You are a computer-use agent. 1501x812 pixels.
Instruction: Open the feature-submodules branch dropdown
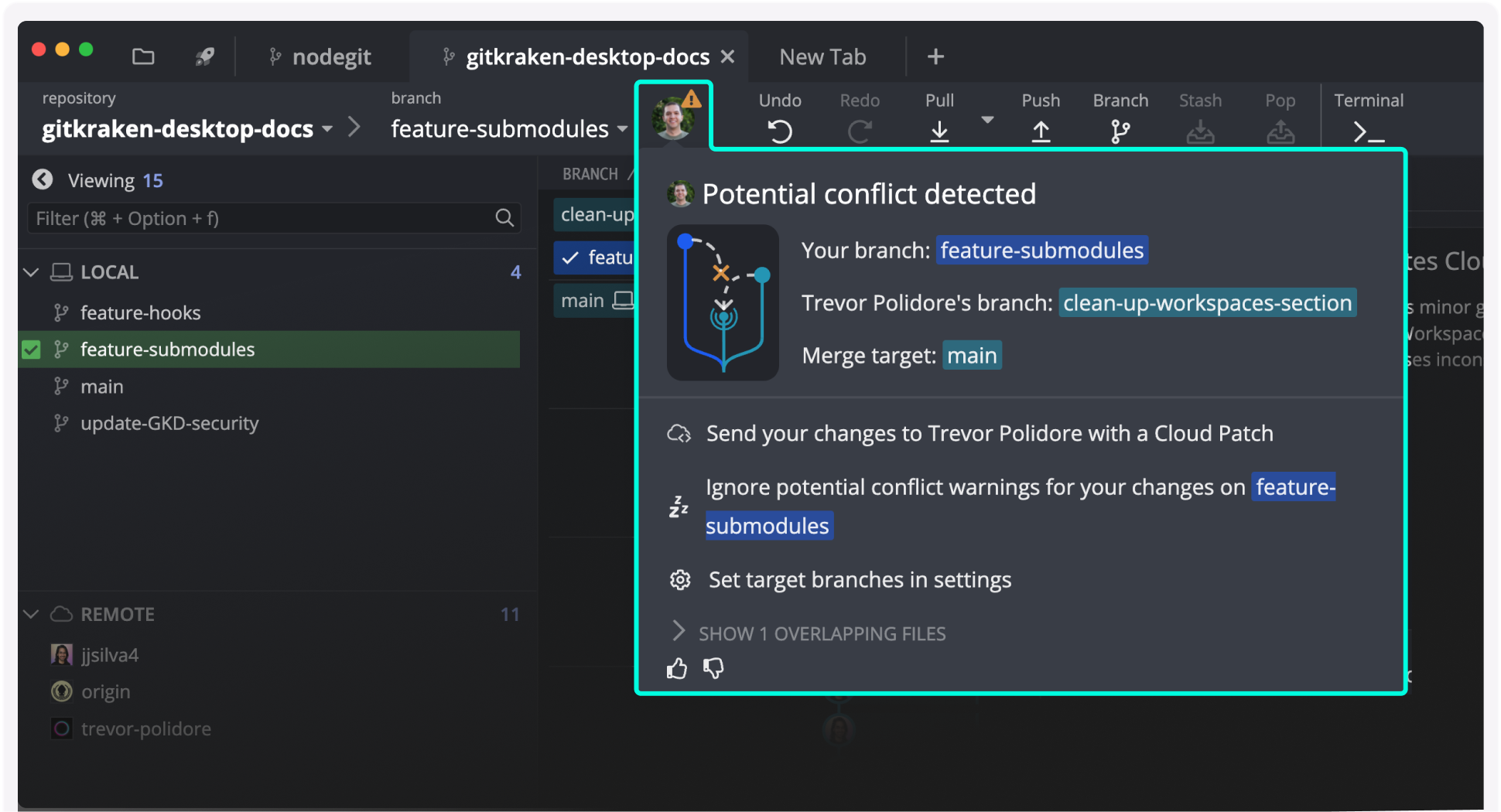pyautogui.click(x=509, y=128)
